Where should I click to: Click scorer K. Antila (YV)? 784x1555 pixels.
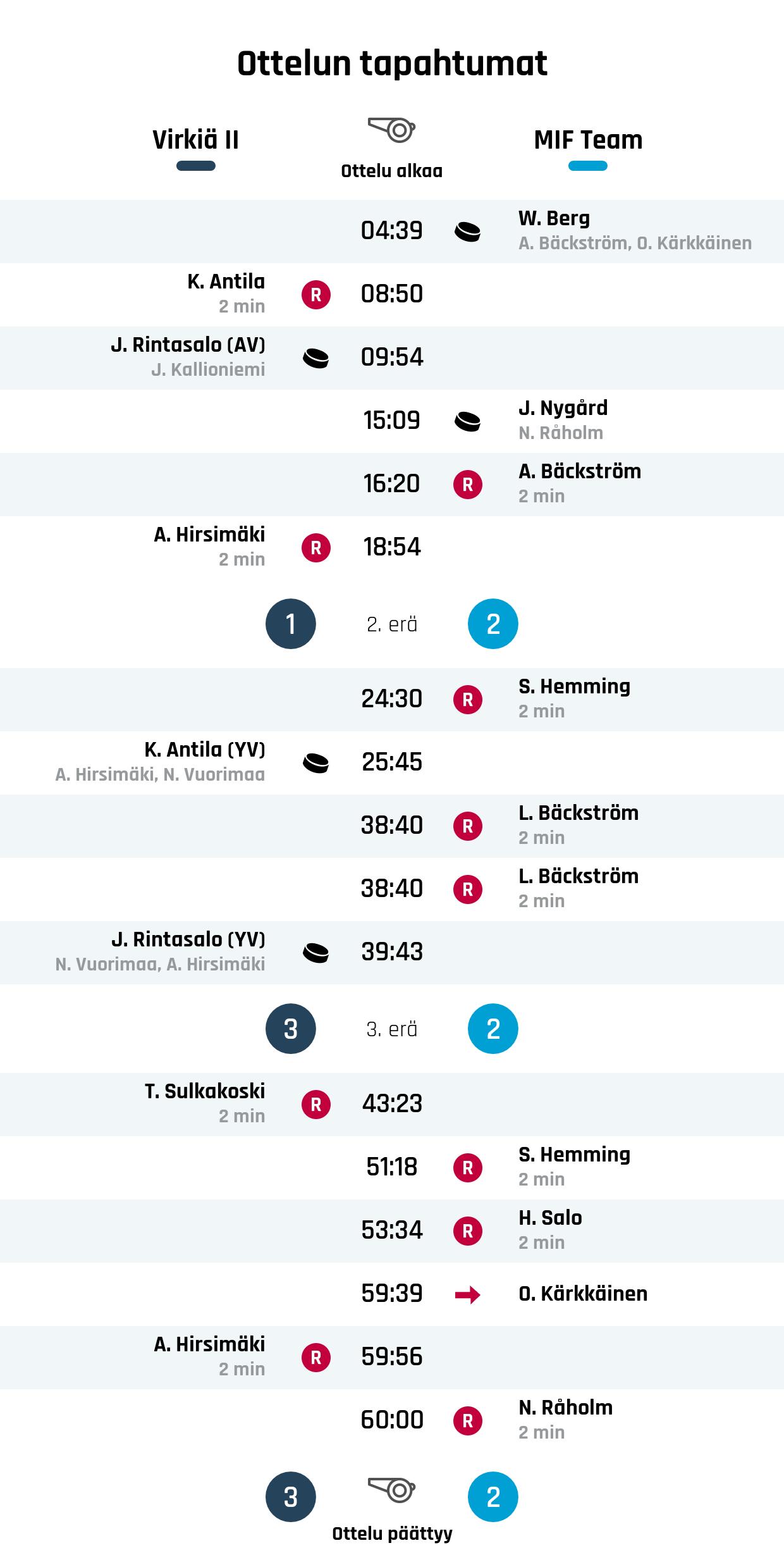point(205,750)
